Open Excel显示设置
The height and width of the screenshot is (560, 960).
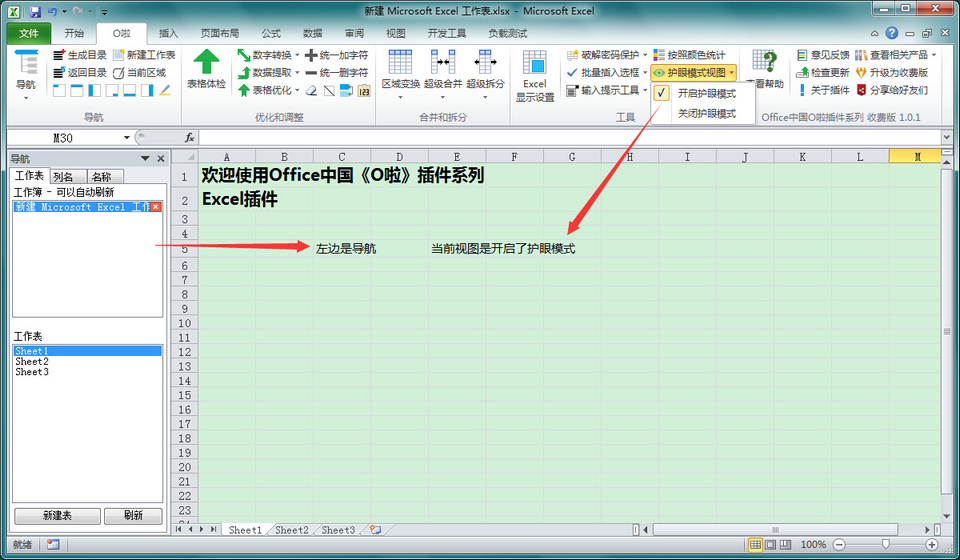534,76
